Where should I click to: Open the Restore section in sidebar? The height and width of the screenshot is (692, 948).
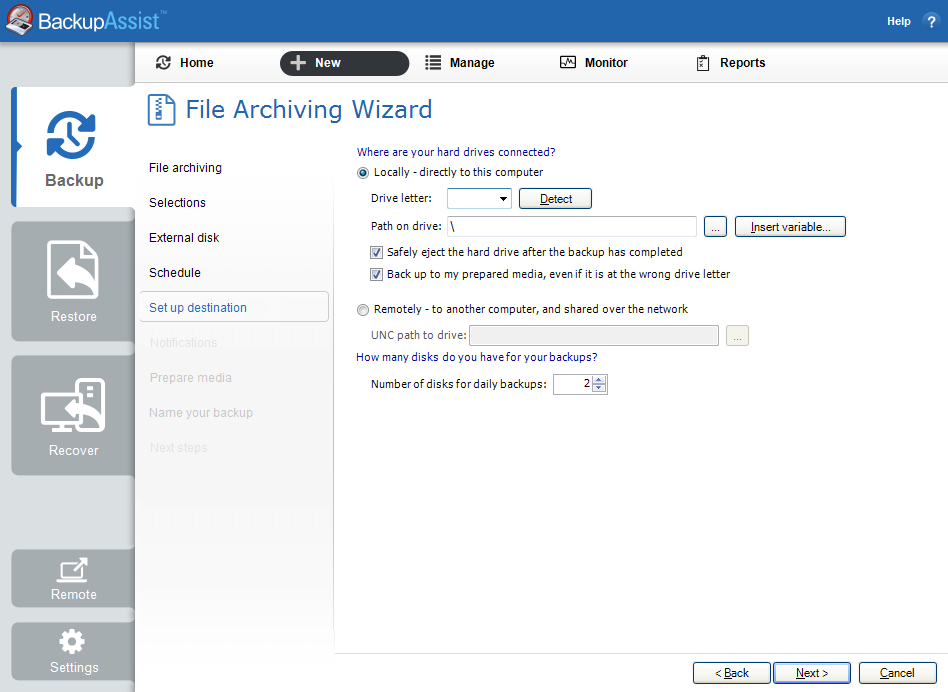point(73,282)
